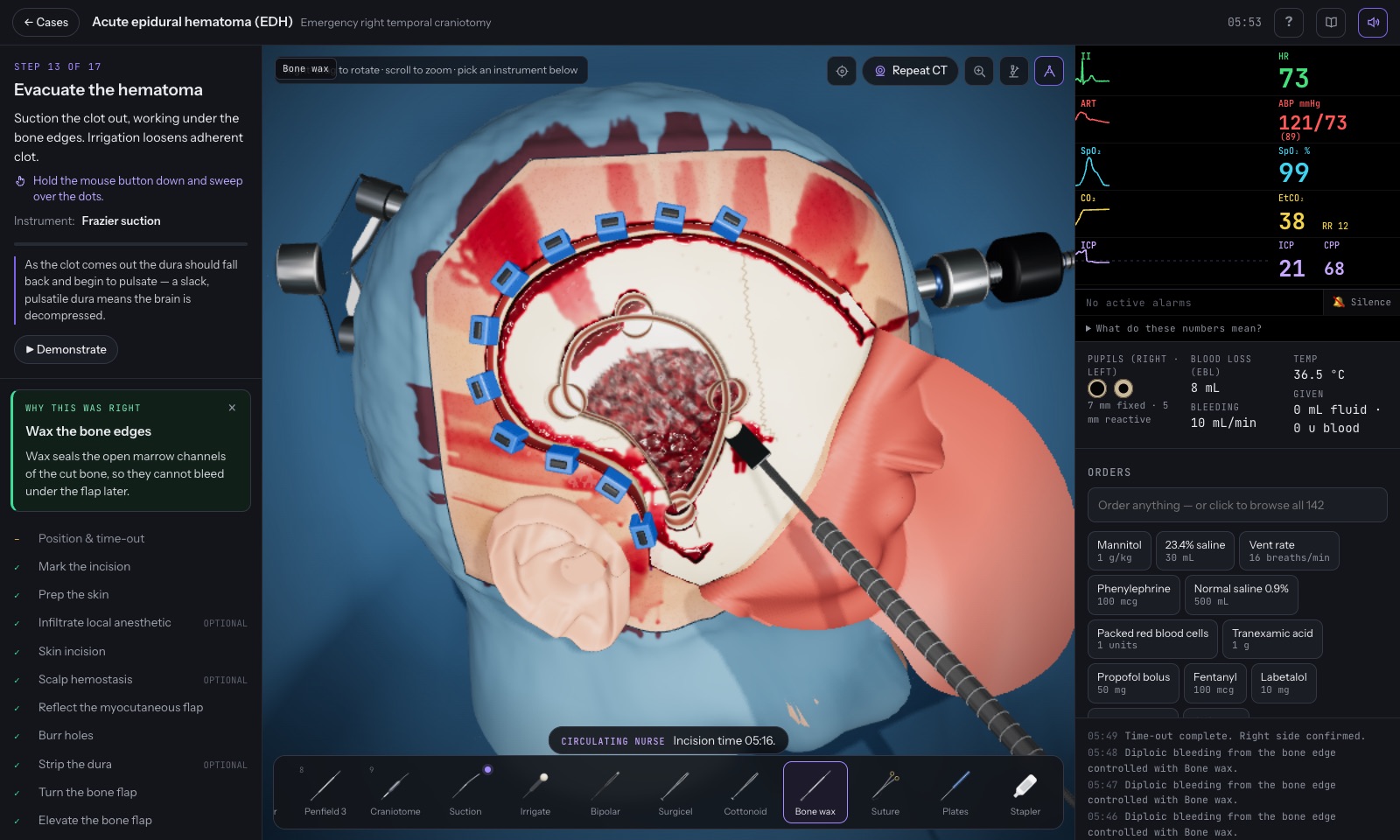Click the magnifier zoom icon

979,71
